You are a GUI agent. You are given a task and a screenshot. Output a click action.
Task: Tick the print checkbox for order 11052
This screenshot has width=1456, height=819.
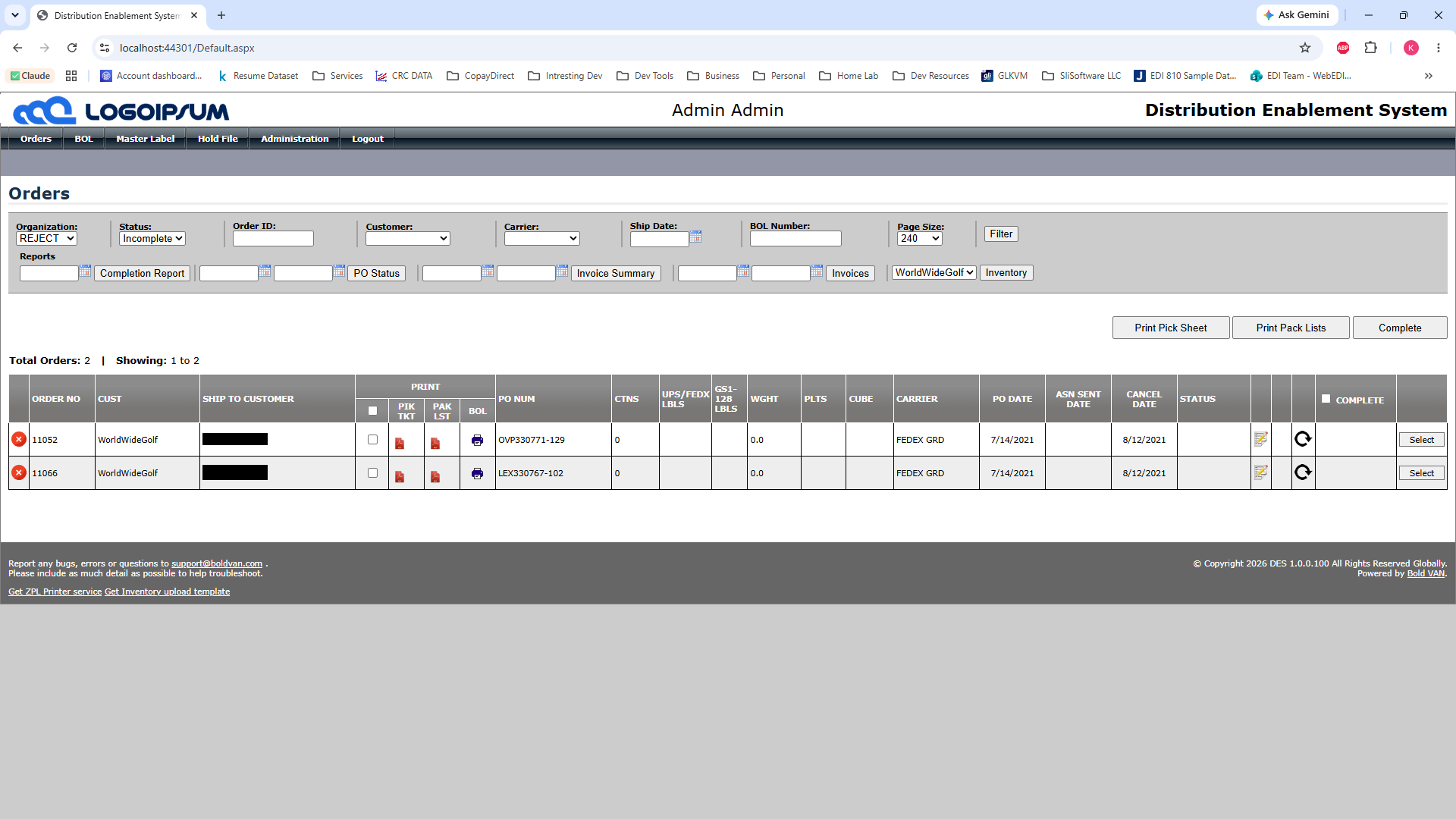(372, 439)
